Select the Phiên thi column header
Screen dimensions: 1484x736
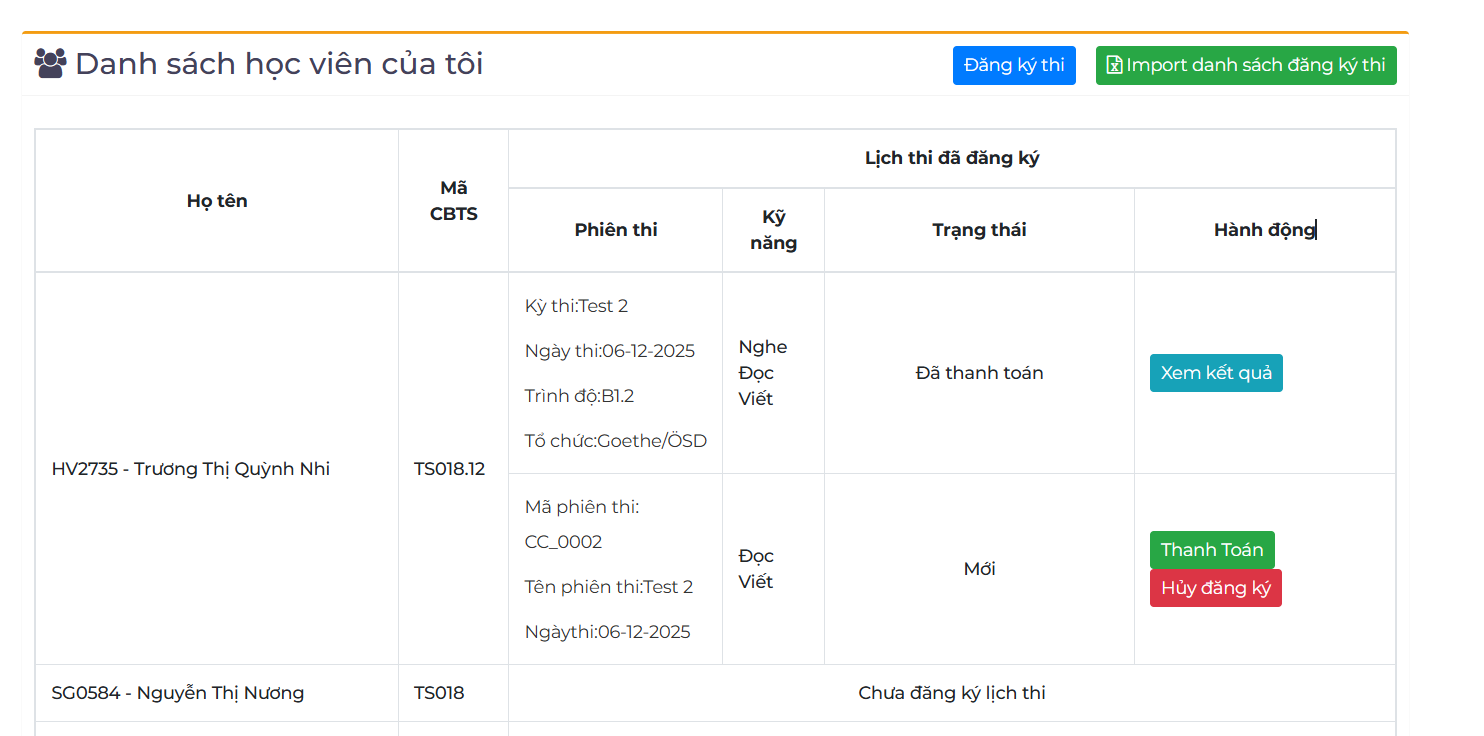[615, 230]
